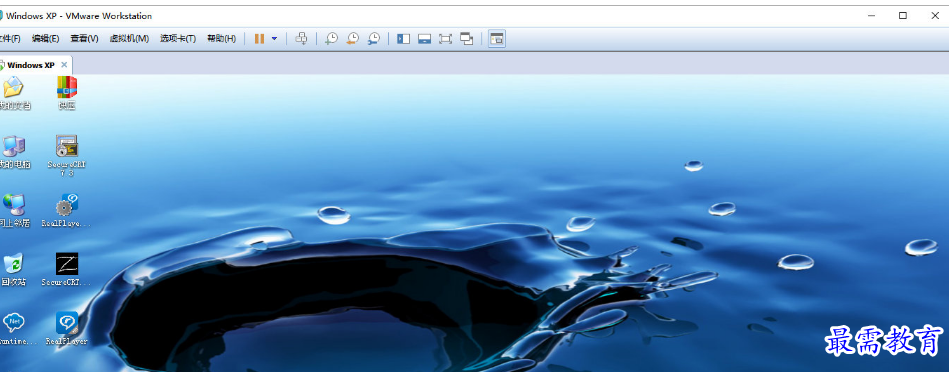Viewport: 949px width, 372px height.
Task: Open the 帮助(H) menu
Action: tap(222, 39)
